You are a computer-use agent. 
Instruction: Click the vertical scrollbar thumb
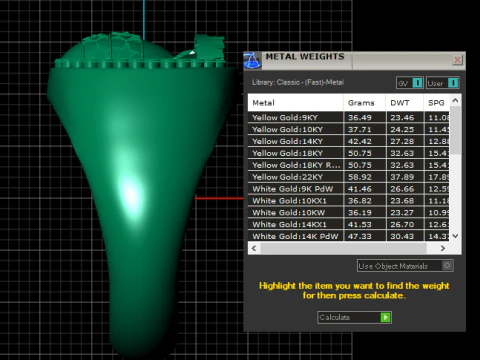click(455, 130)
